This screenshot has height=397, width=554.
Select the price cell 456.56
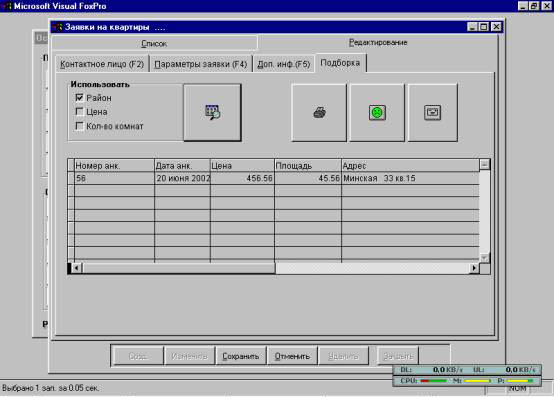(242, 178)
